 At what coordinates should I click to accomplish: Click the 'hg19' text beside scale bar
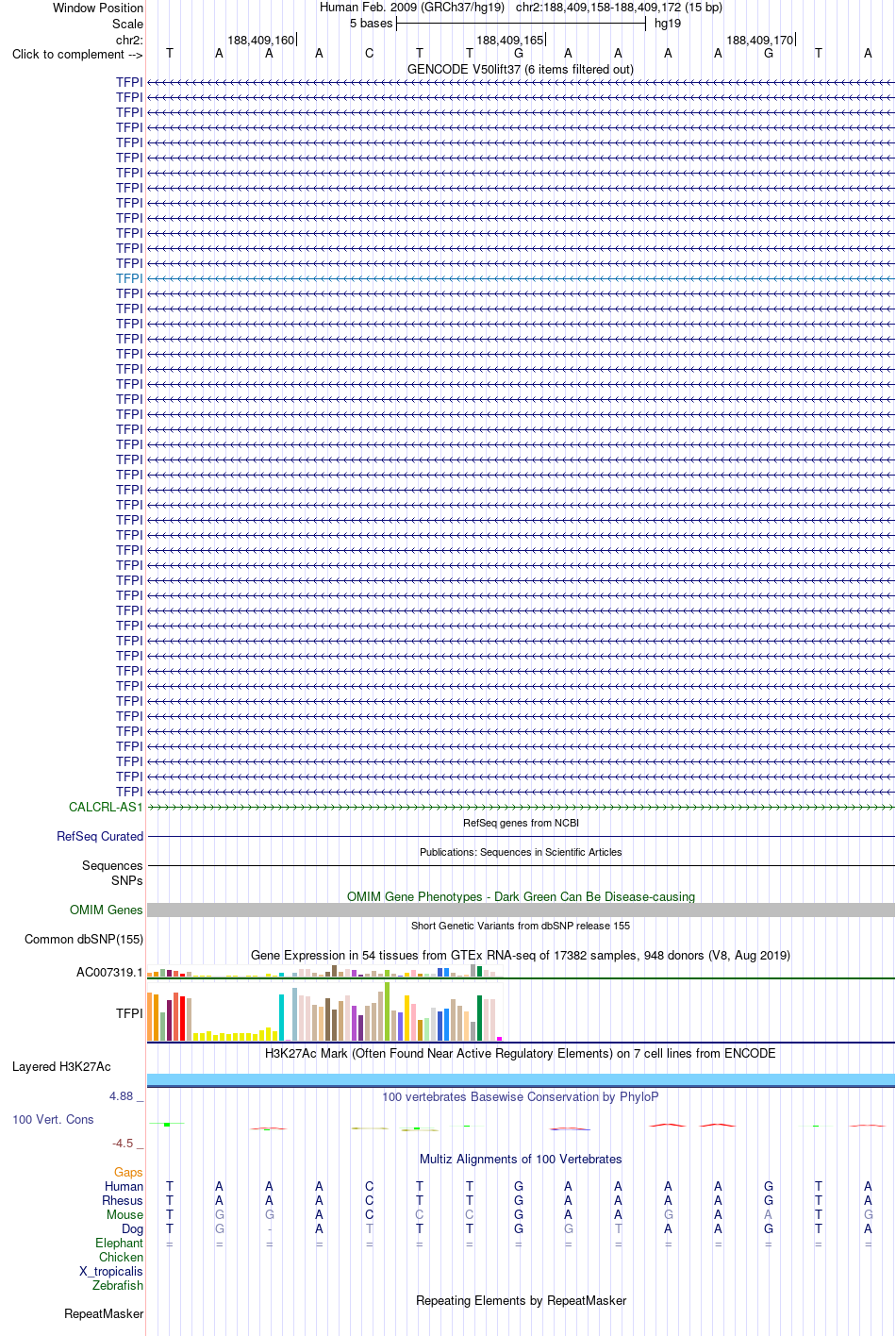tap(668, 24)
